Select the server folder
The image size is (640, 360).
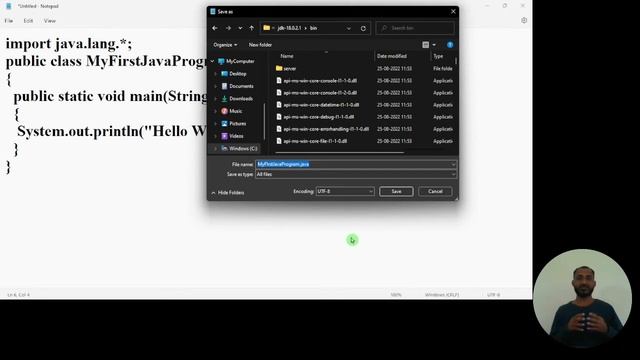289,69
